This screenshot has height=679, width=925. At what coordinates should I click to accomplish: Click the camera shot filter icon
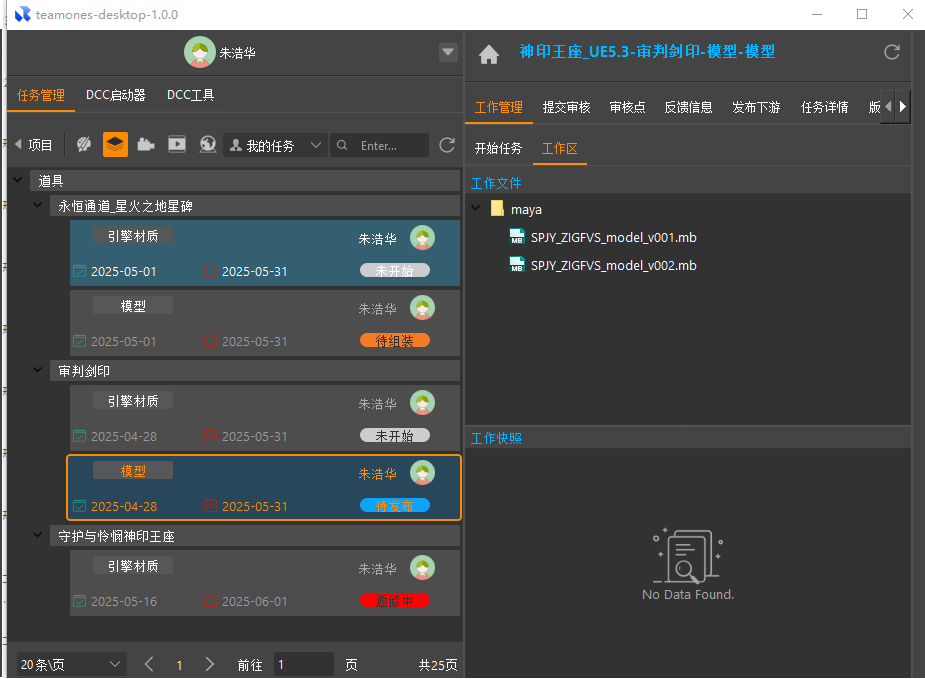click(x=146, y=145)
